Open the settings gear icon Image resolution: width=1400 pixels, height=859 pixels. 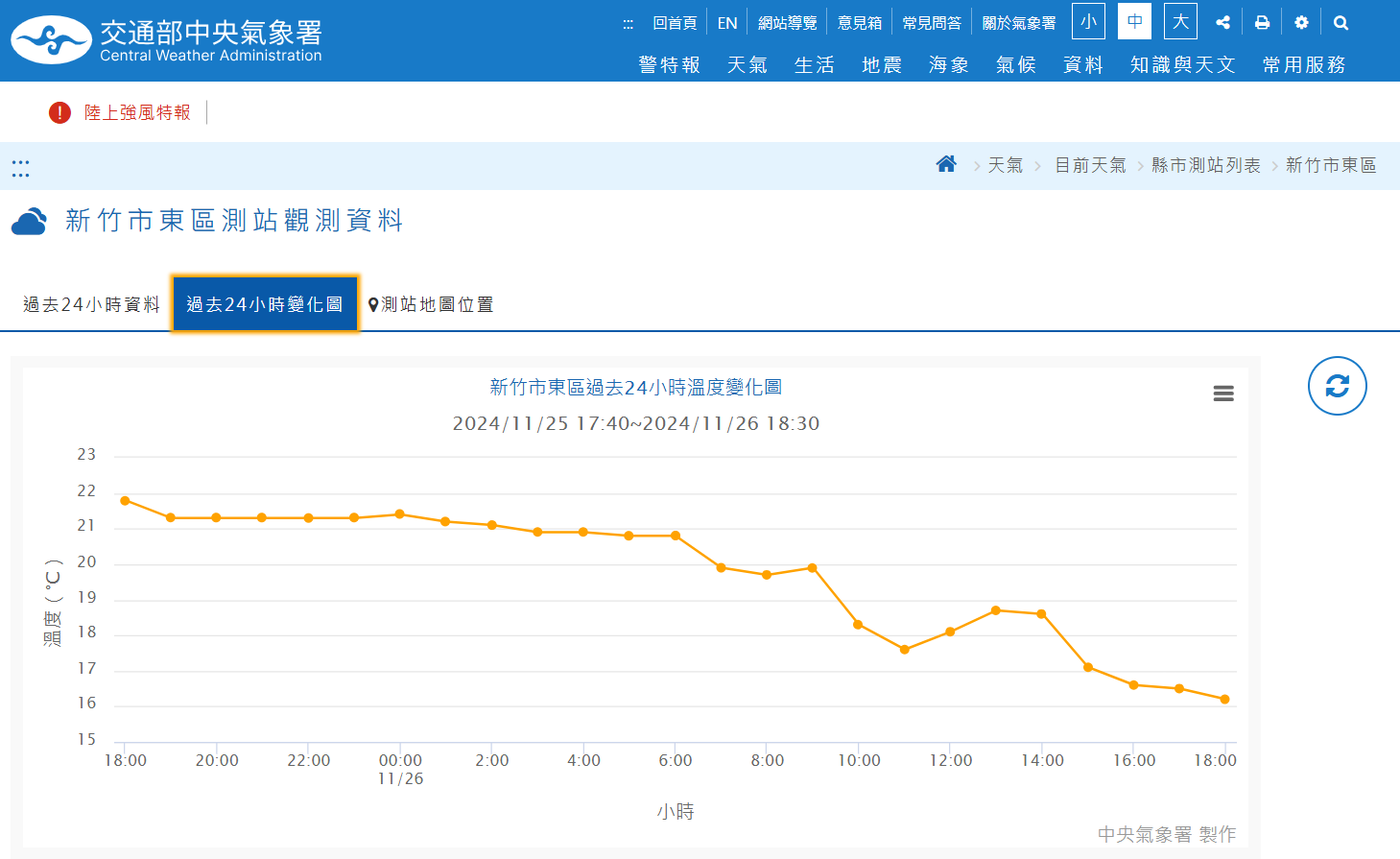click(1301, 22)
